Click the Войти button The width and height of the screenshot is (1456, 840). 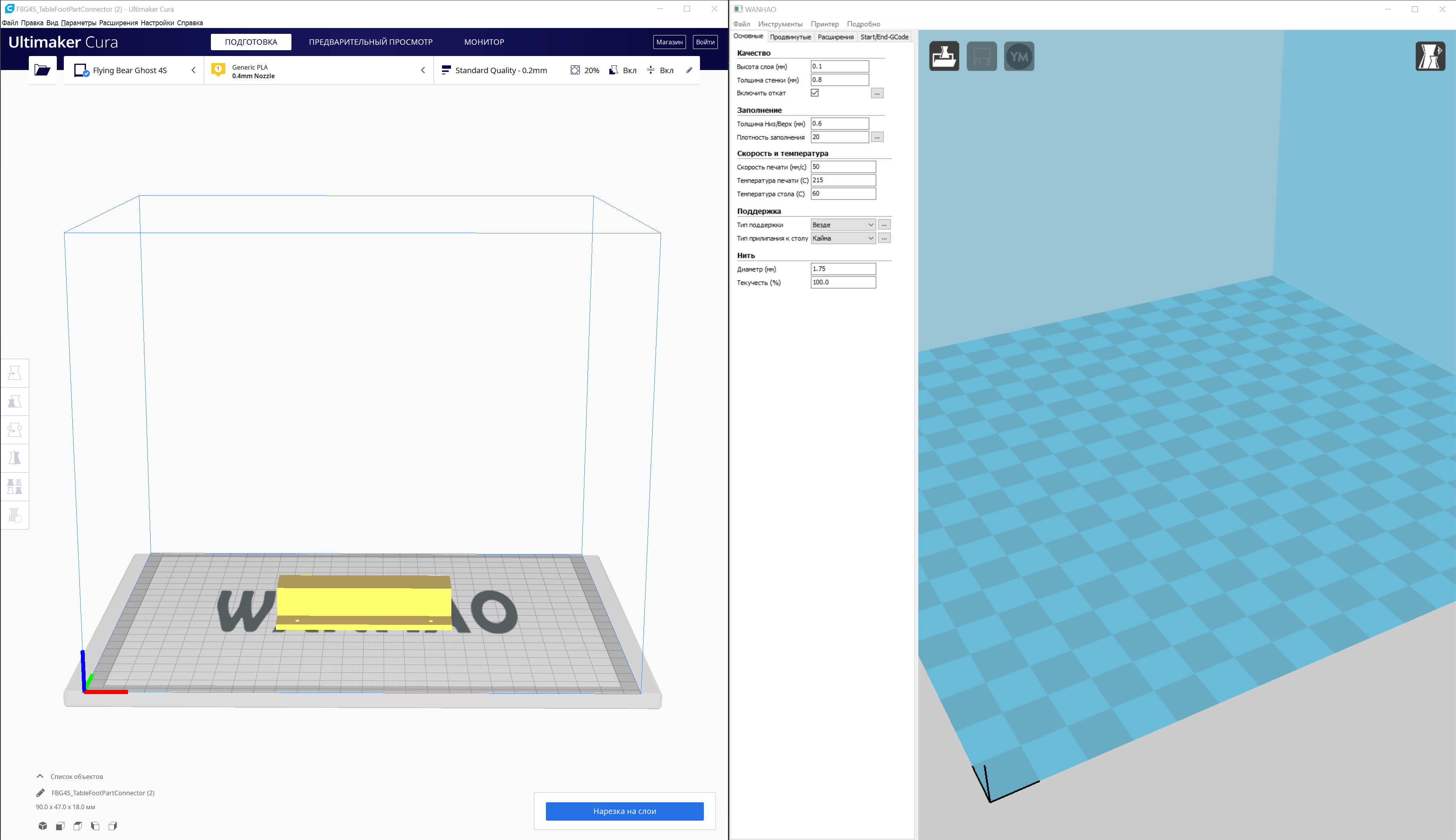pyautogui.click(x=705, y=42)
